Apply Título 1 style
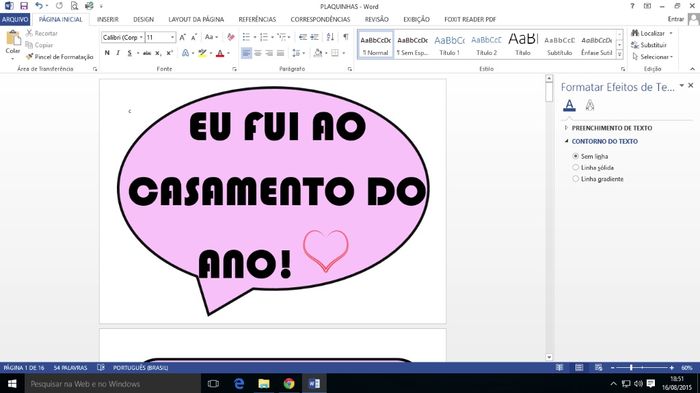 point(449,44)
